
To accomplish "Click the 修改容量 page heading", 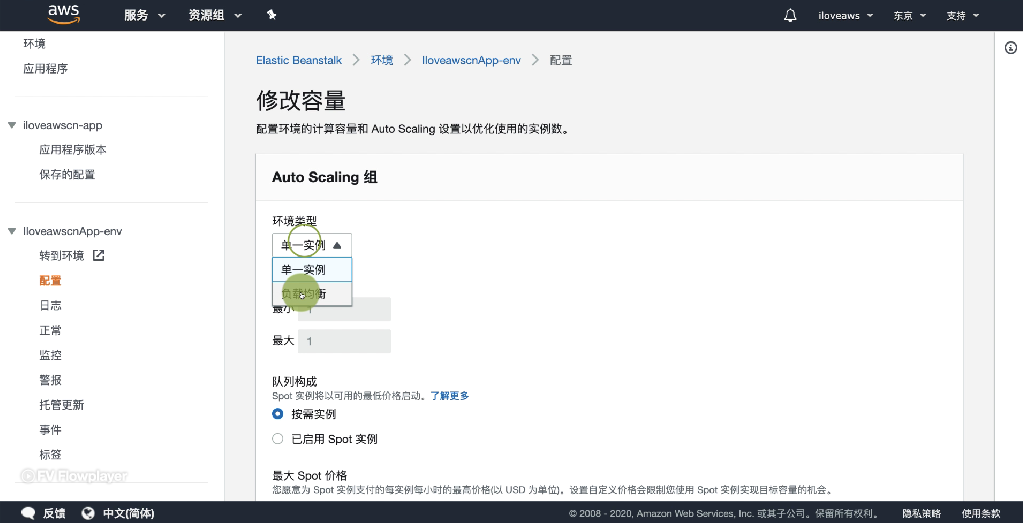I will [x=301, y=101].
